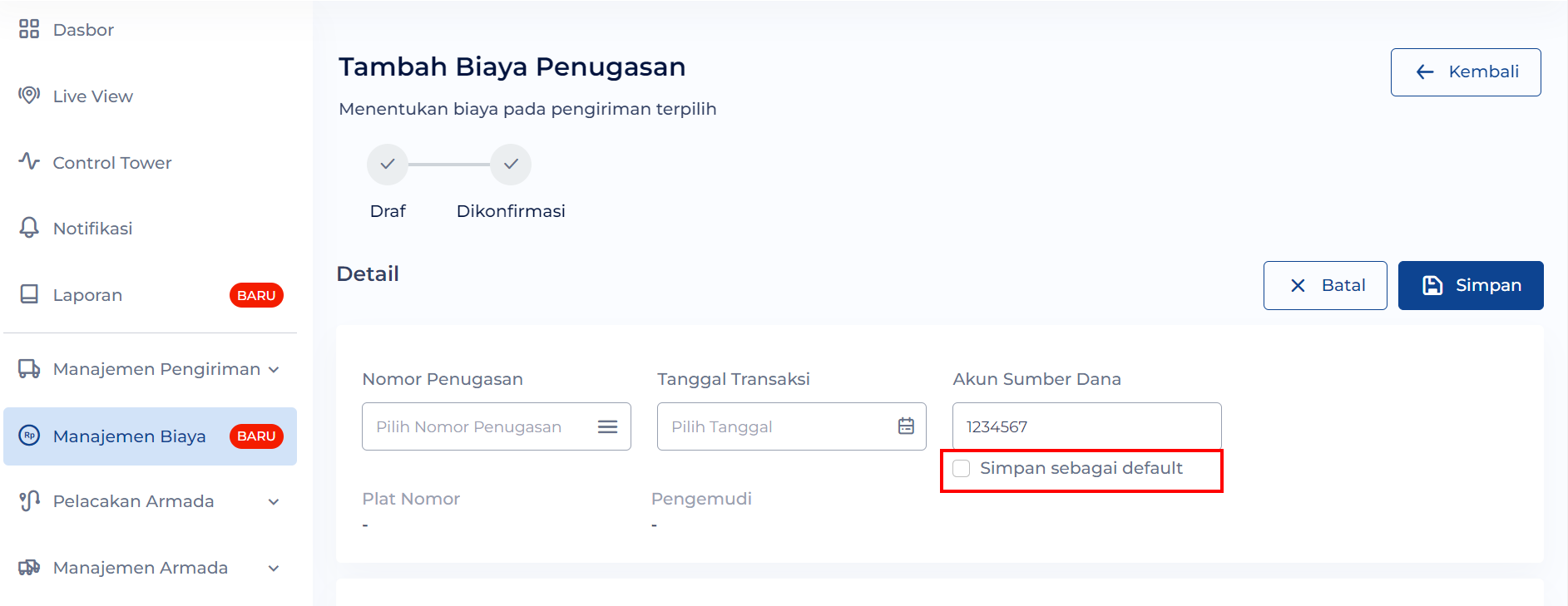This screenshot has height=606, width=1568.
Task: Expand Manajemen Pengiriman chevron
Action: click(274, 370)
